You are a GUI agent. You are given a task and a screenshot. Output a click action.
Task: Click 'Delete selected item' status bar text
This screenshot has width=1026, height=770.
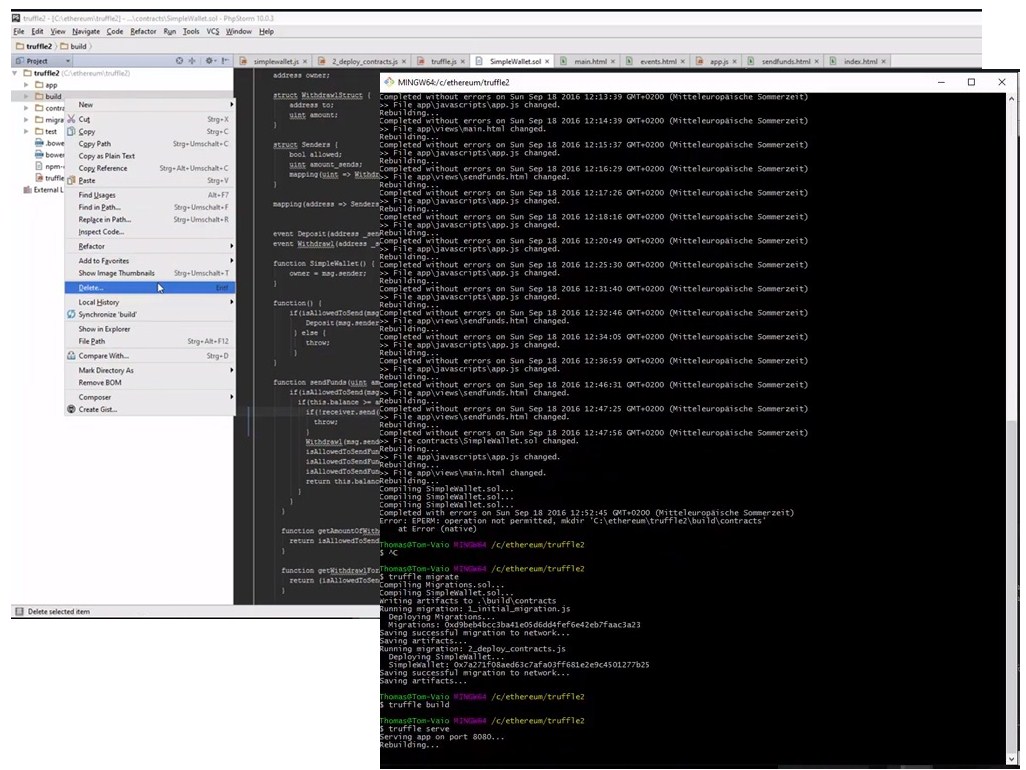coord(59,612)
